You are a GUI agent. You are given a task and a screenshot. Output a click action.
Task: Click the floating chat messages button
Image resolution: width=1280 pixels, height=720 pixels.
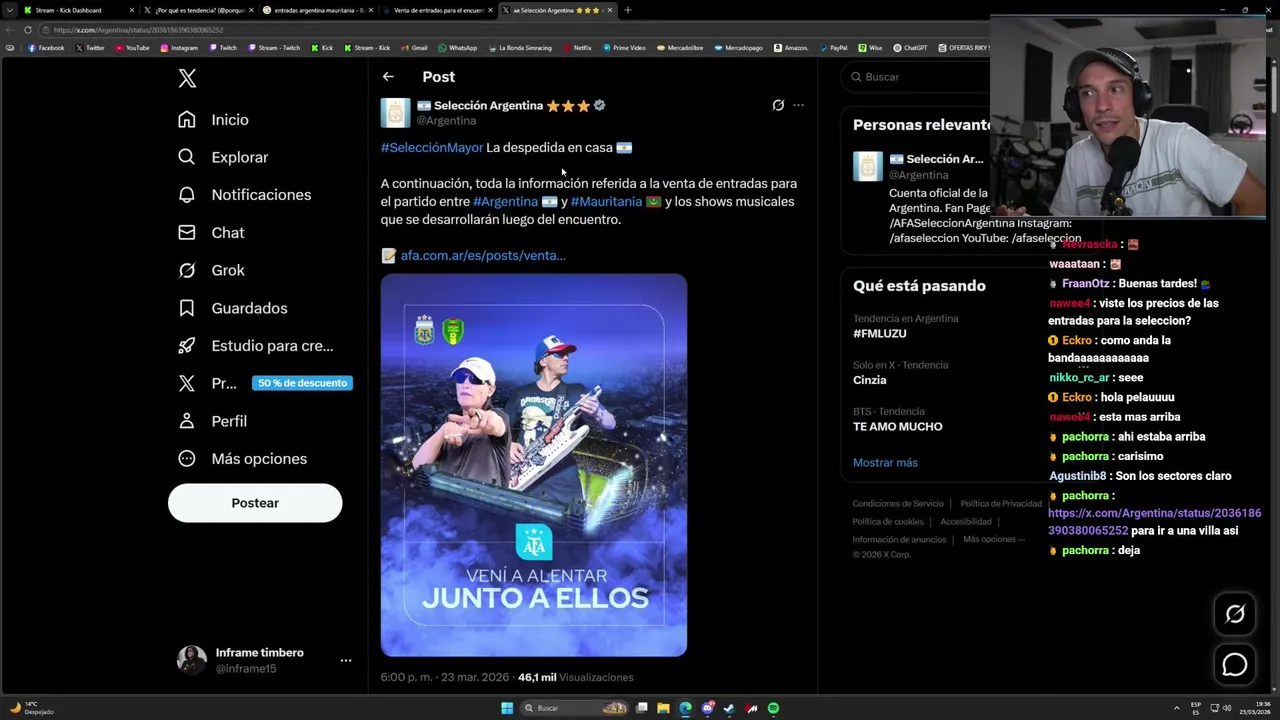[1235, 664]
